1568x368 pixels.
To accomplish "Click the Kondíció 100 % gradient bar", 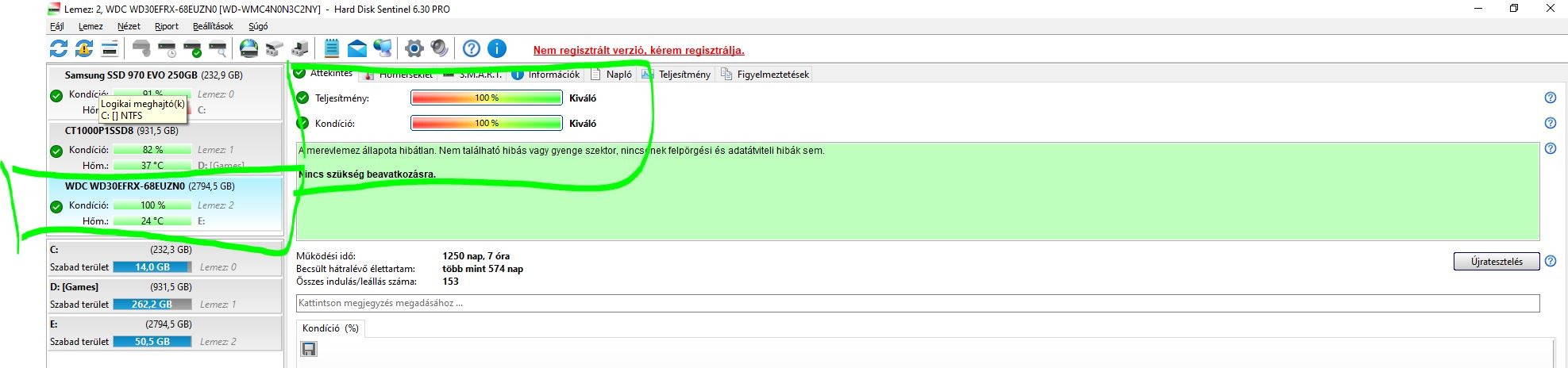I will [x=487, y=124].
